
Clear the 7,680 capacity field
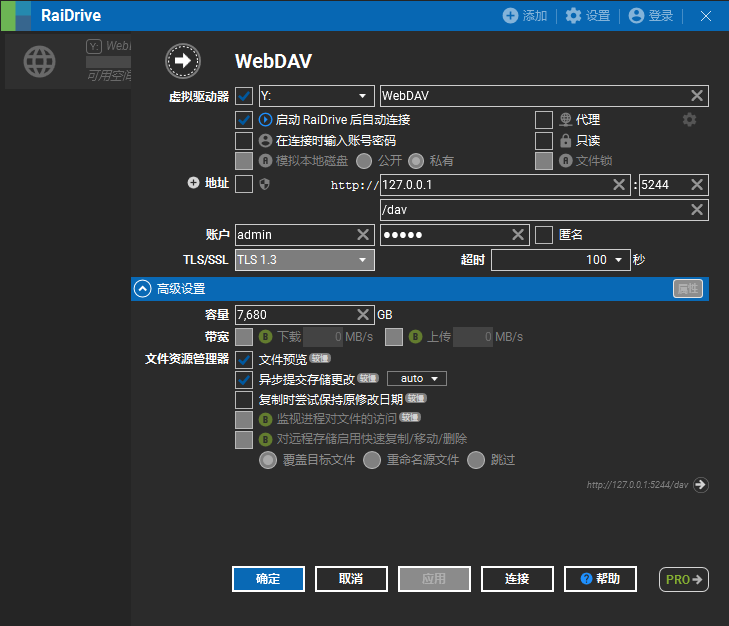pos(363,314)
